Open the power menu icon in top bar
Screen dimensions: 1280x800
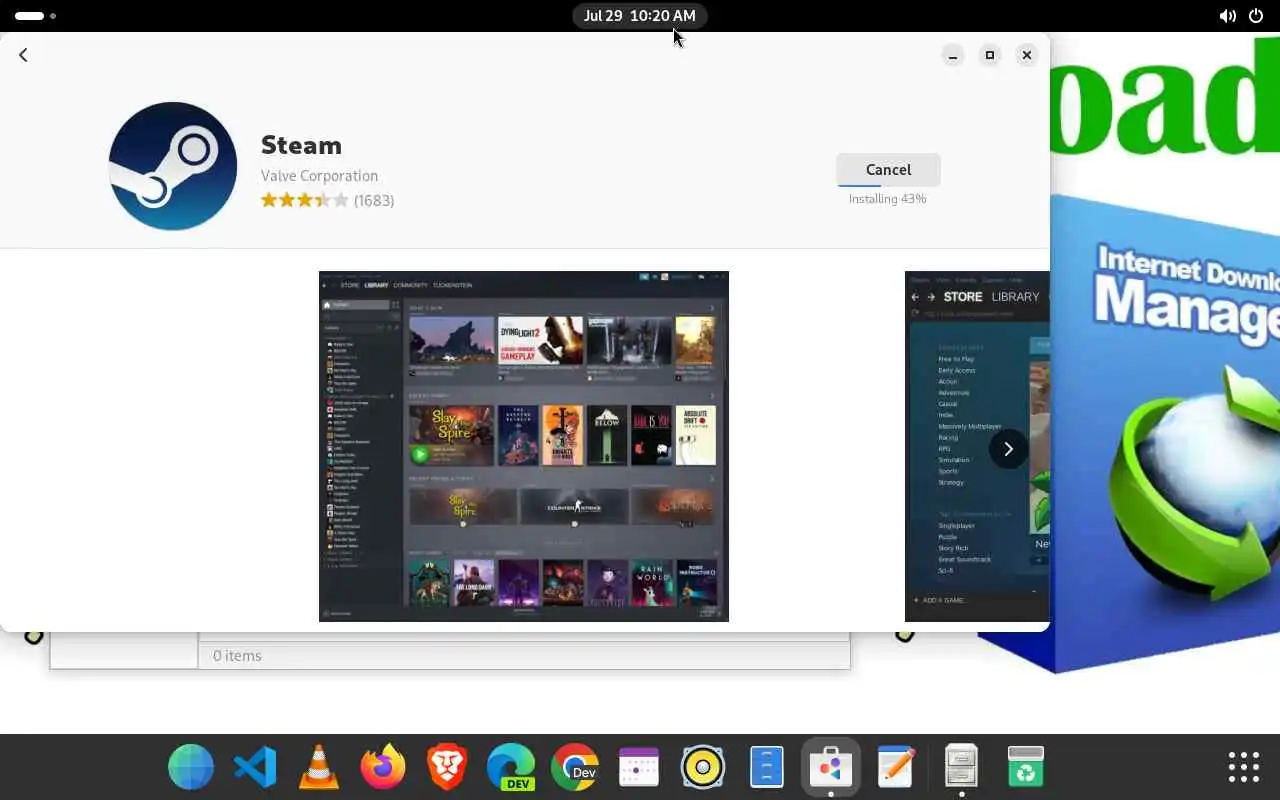[1256, 16]
